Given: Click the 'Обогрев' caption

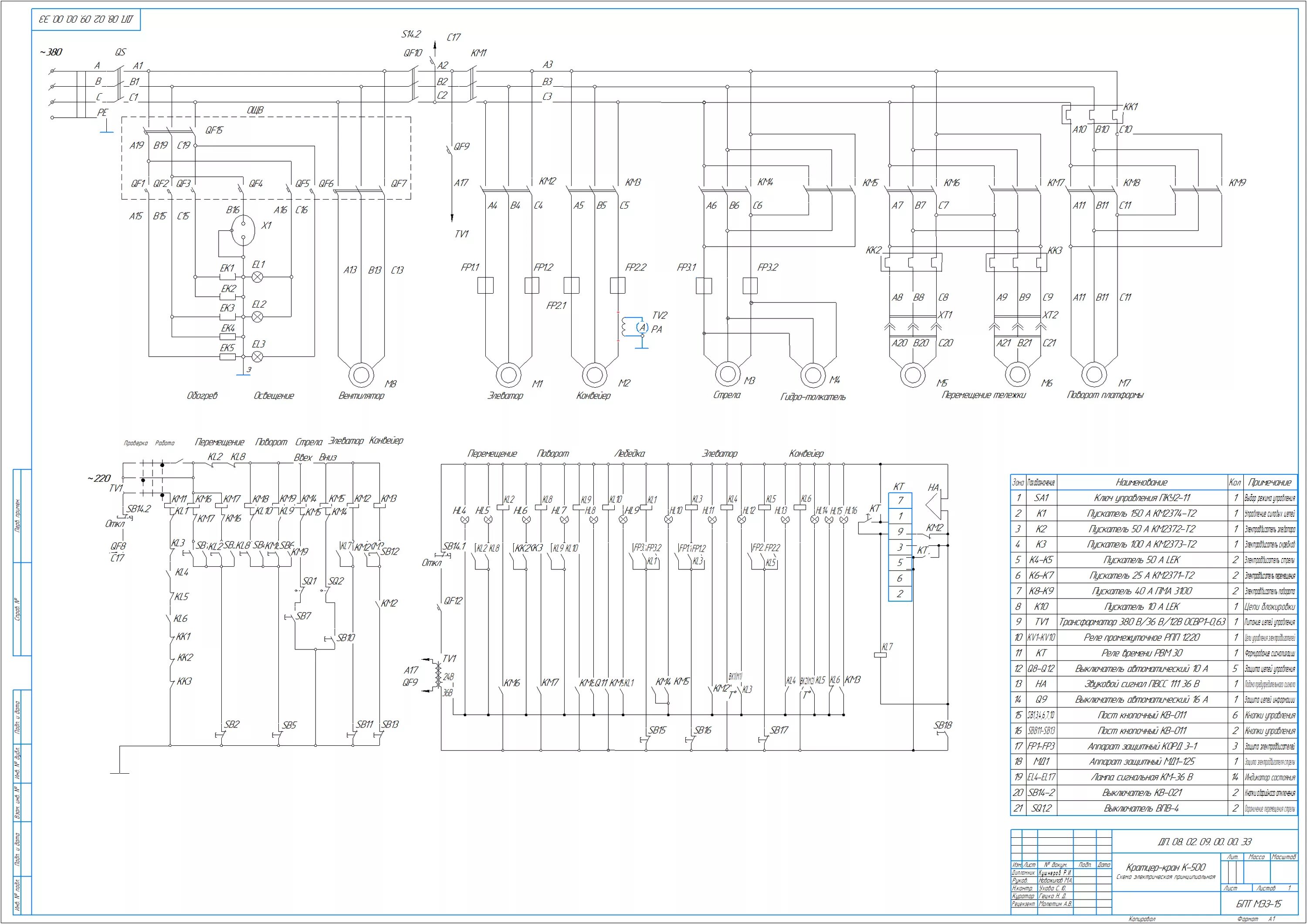Looking at the screenshot, I should [202, 396].
